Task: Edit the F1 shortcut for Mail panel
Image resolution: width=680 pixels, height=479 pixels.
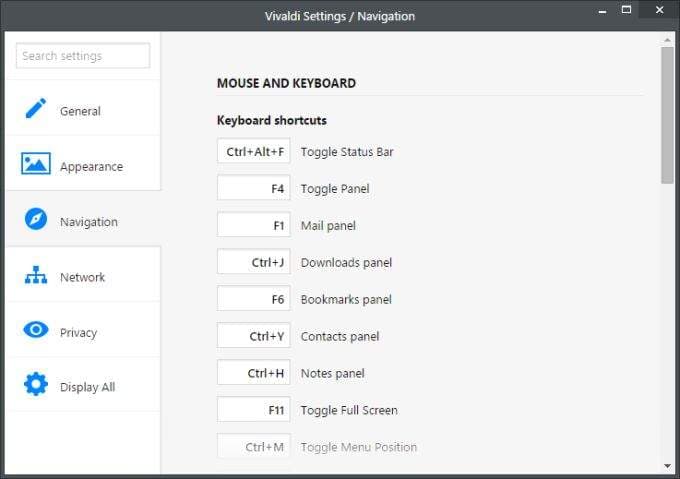Action: [254, 225]
